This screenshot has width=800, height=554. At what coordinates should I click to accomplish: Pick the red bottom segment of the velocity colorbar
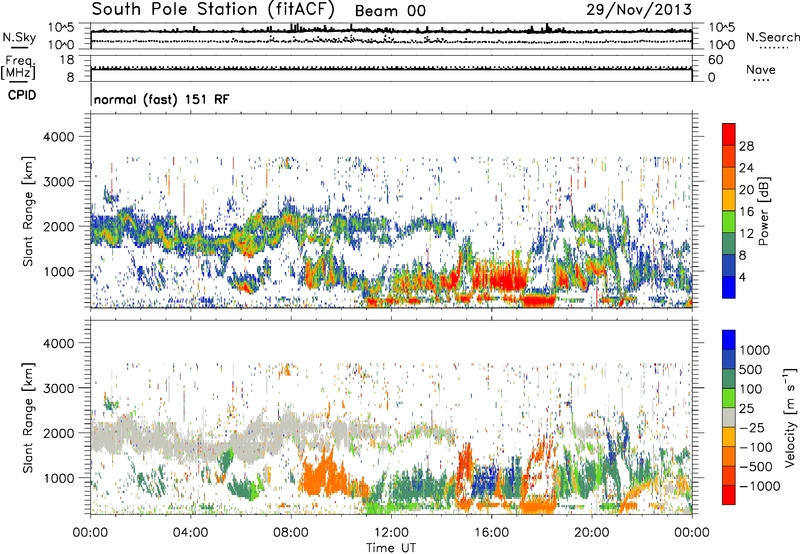tap(729, 495)
